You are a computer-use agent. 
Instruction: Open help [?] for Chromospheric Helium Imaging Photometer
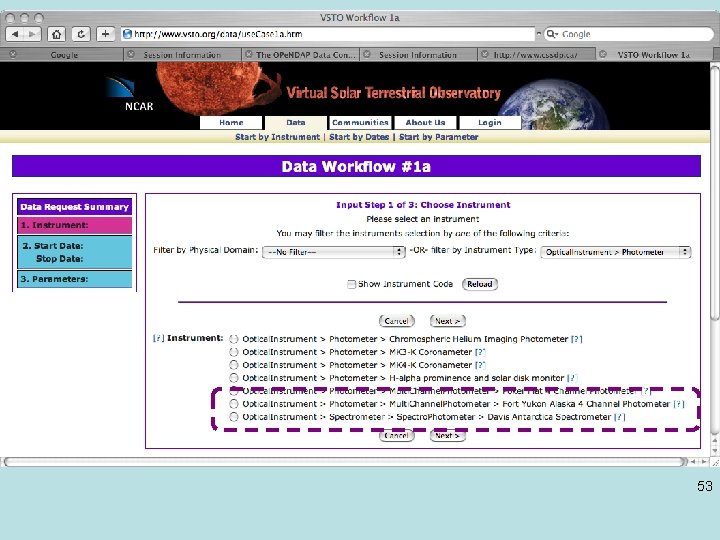pos(576,339)
